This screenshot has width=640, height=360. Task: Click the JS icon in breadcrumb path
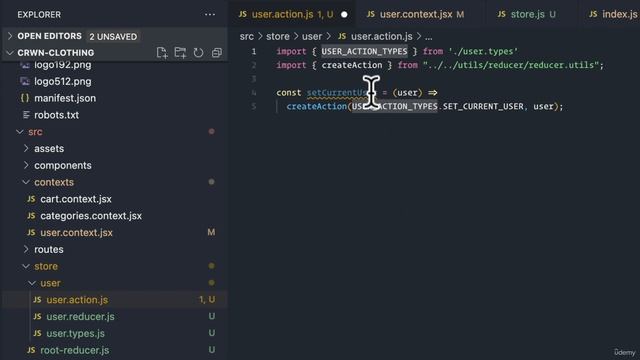[x=342, y=36]
